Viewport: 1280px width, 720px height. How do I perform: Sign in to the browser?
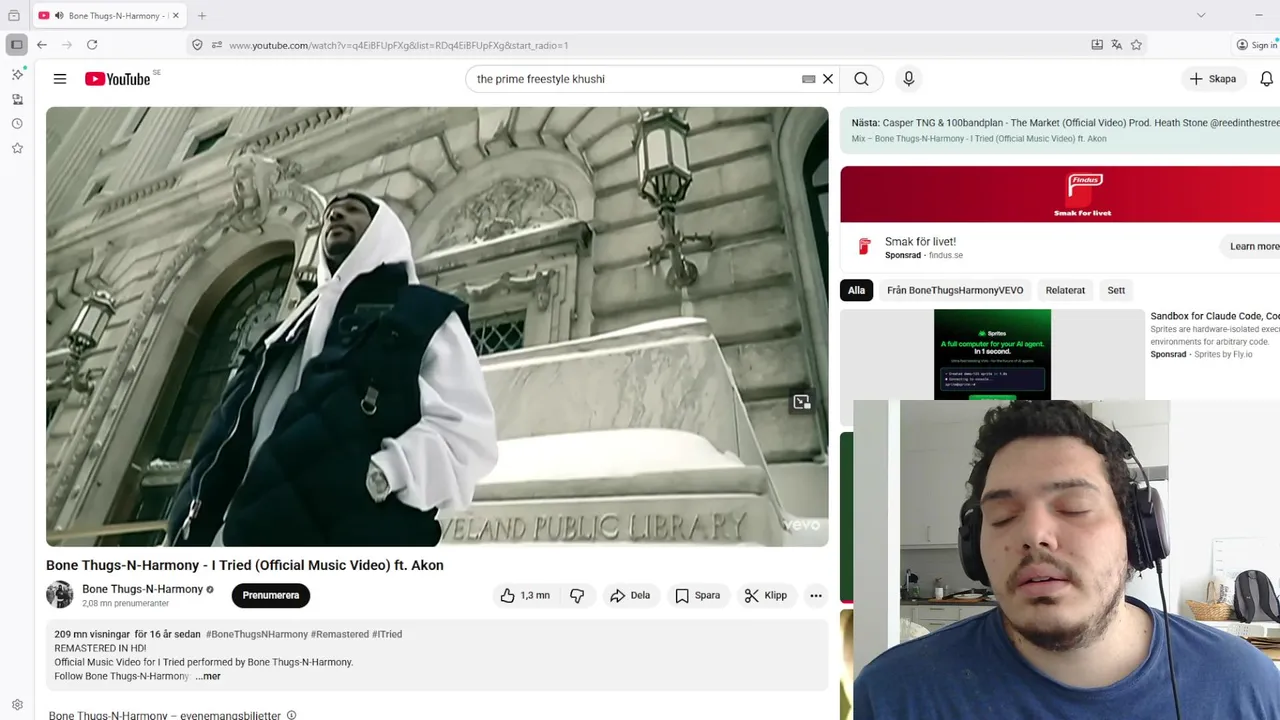pos(1257,45)
